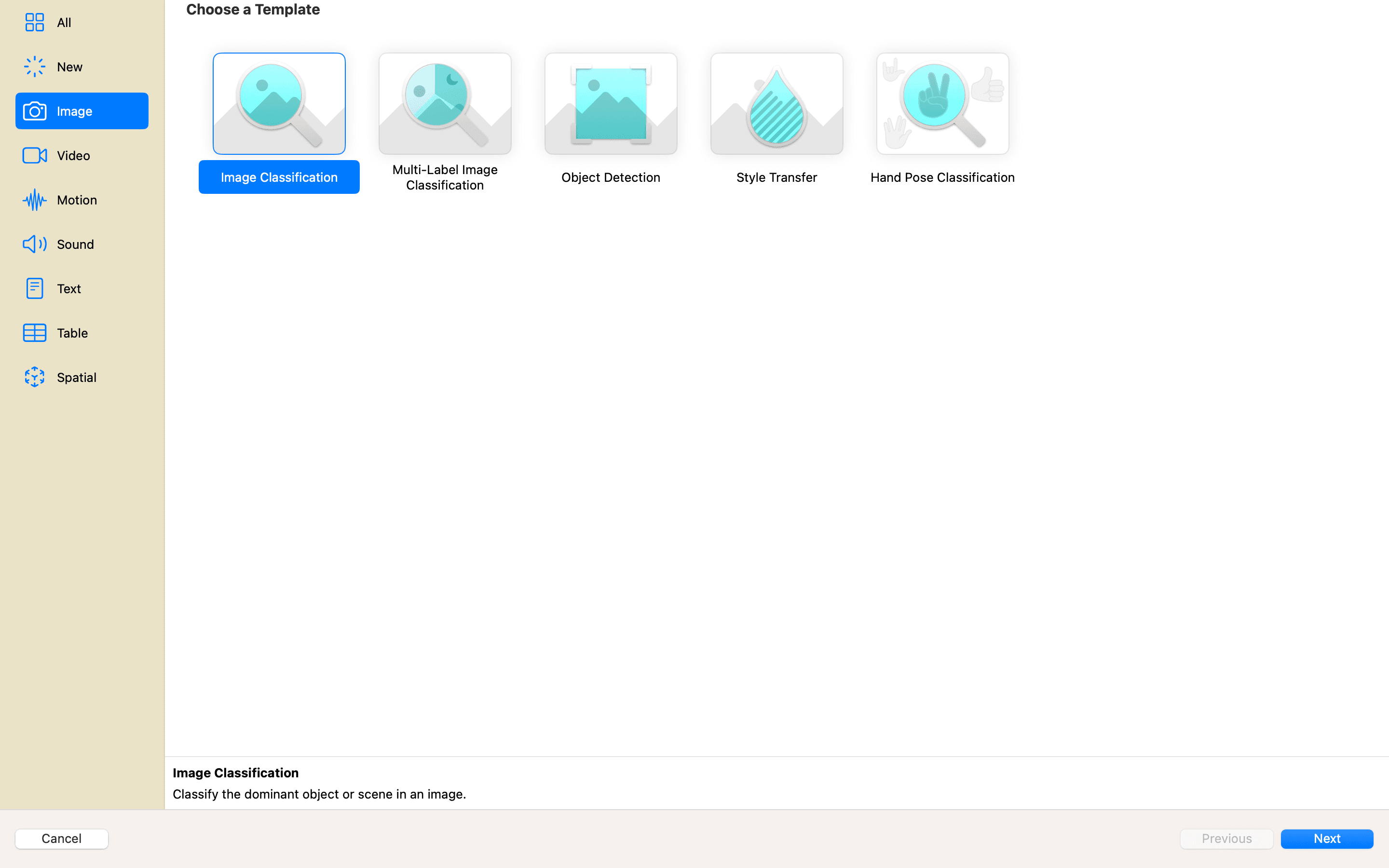This screenshot has width=1389, height=868.
Task: Select the Video camera icon
Action: 34,156
